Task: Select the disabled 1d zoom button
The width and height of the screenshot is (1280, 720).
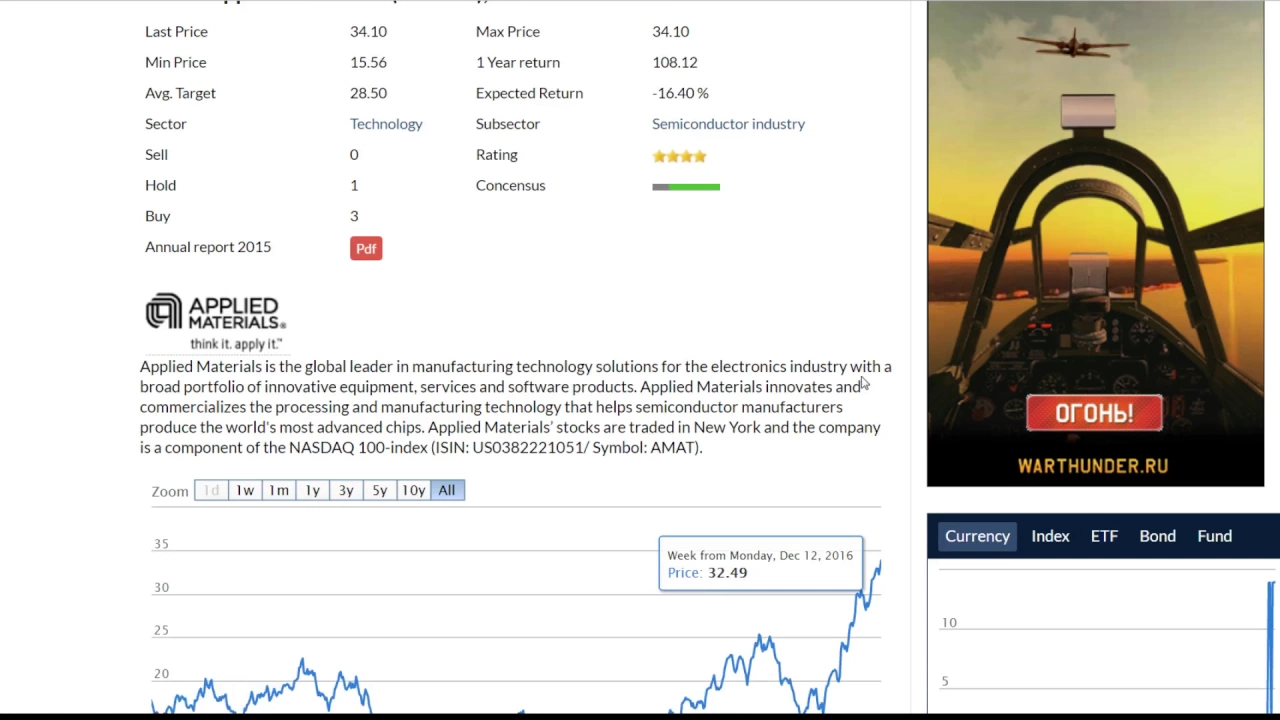Action: [211, 490]
